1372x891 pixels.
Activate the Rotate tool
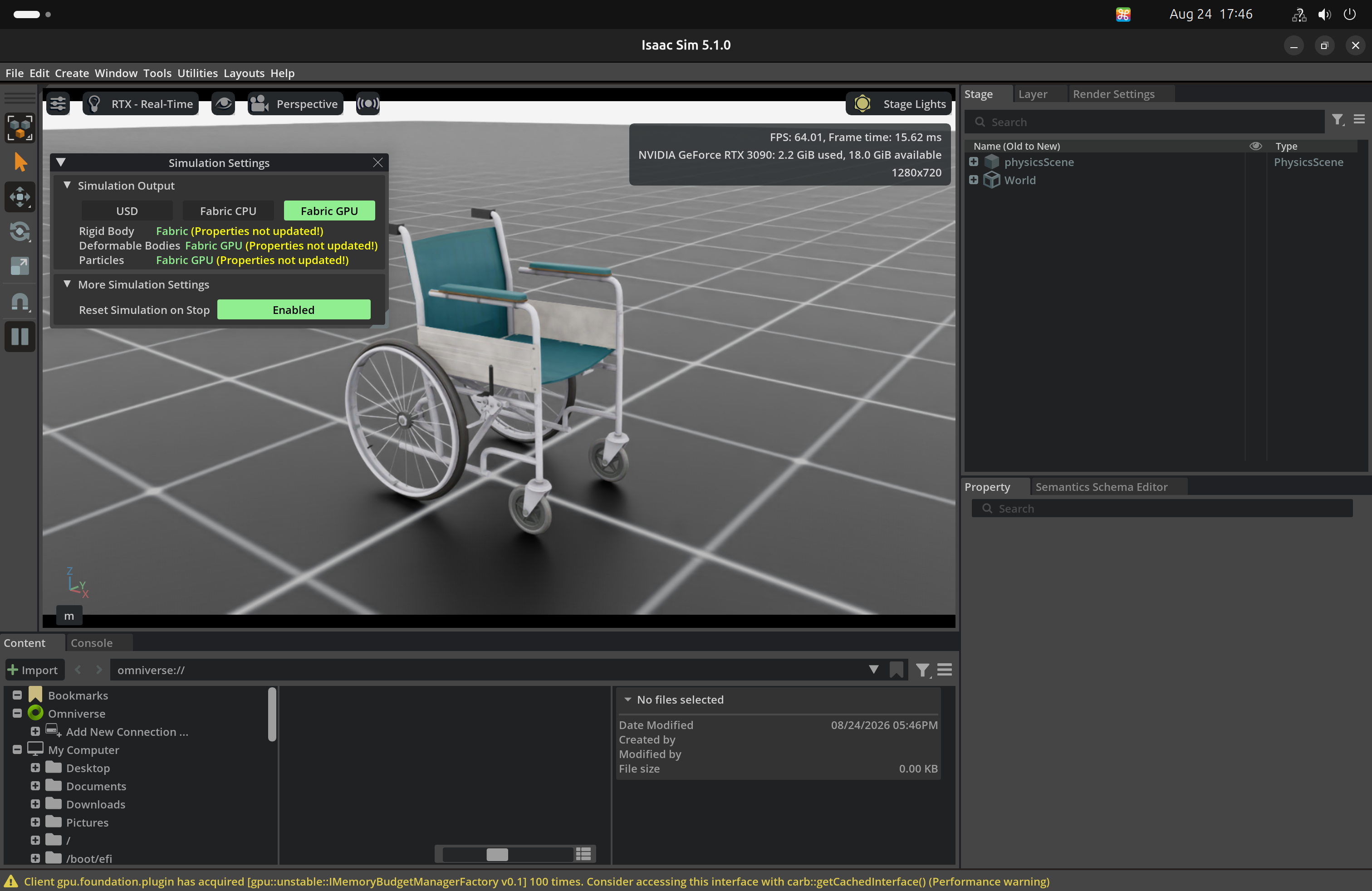[x=20, y=232]
